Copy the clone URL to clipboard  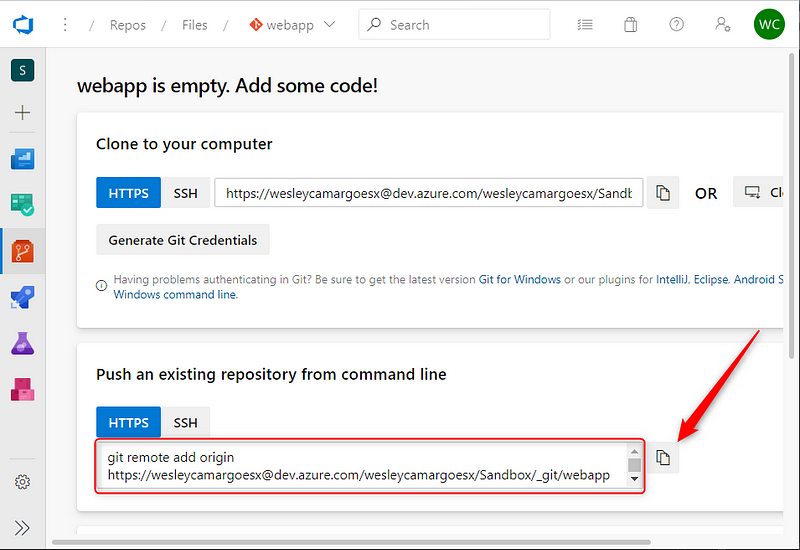pos(663,193)
